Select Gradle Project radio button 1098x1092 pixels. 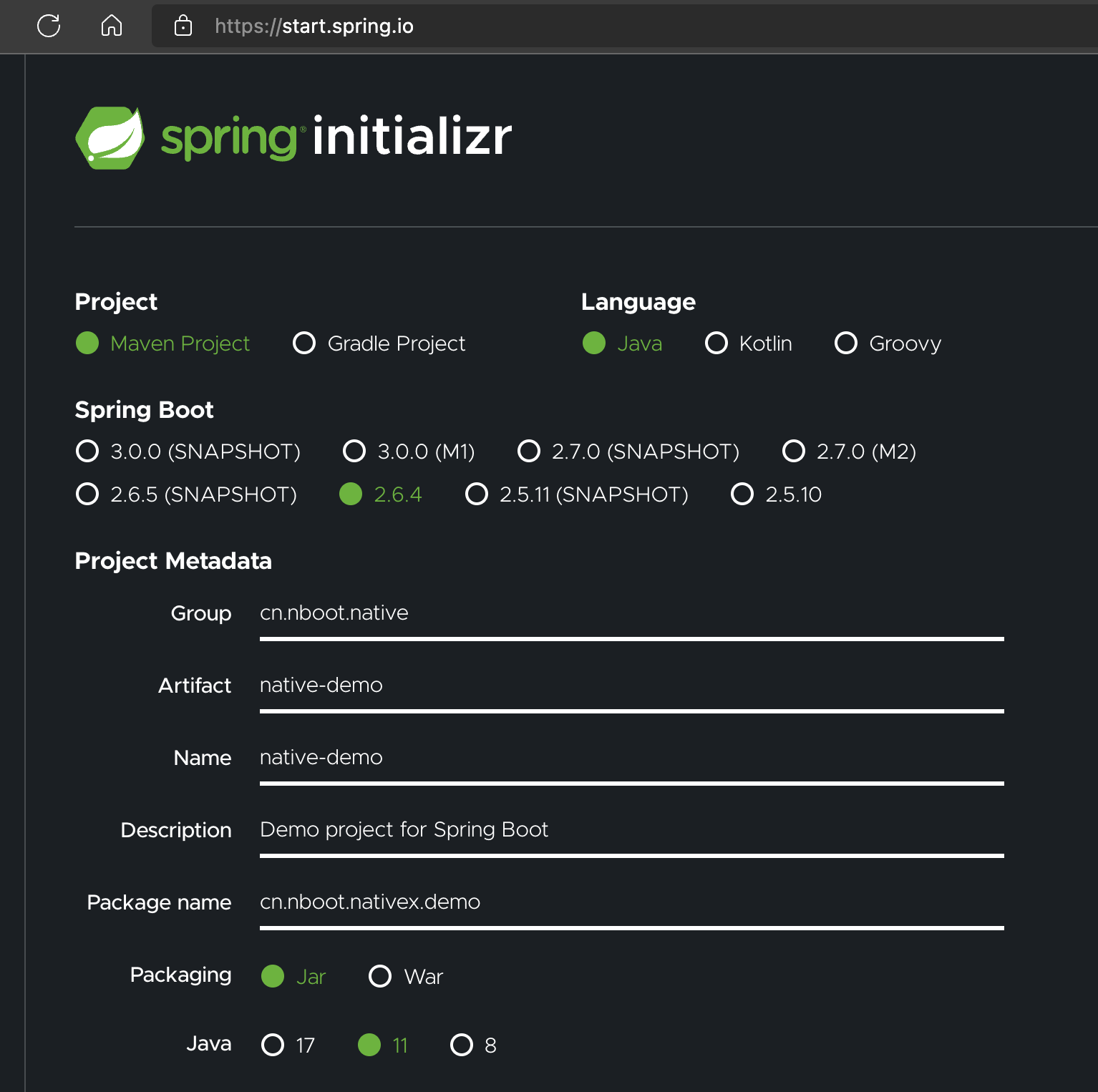pyautogui.click(x=304, y=343)
